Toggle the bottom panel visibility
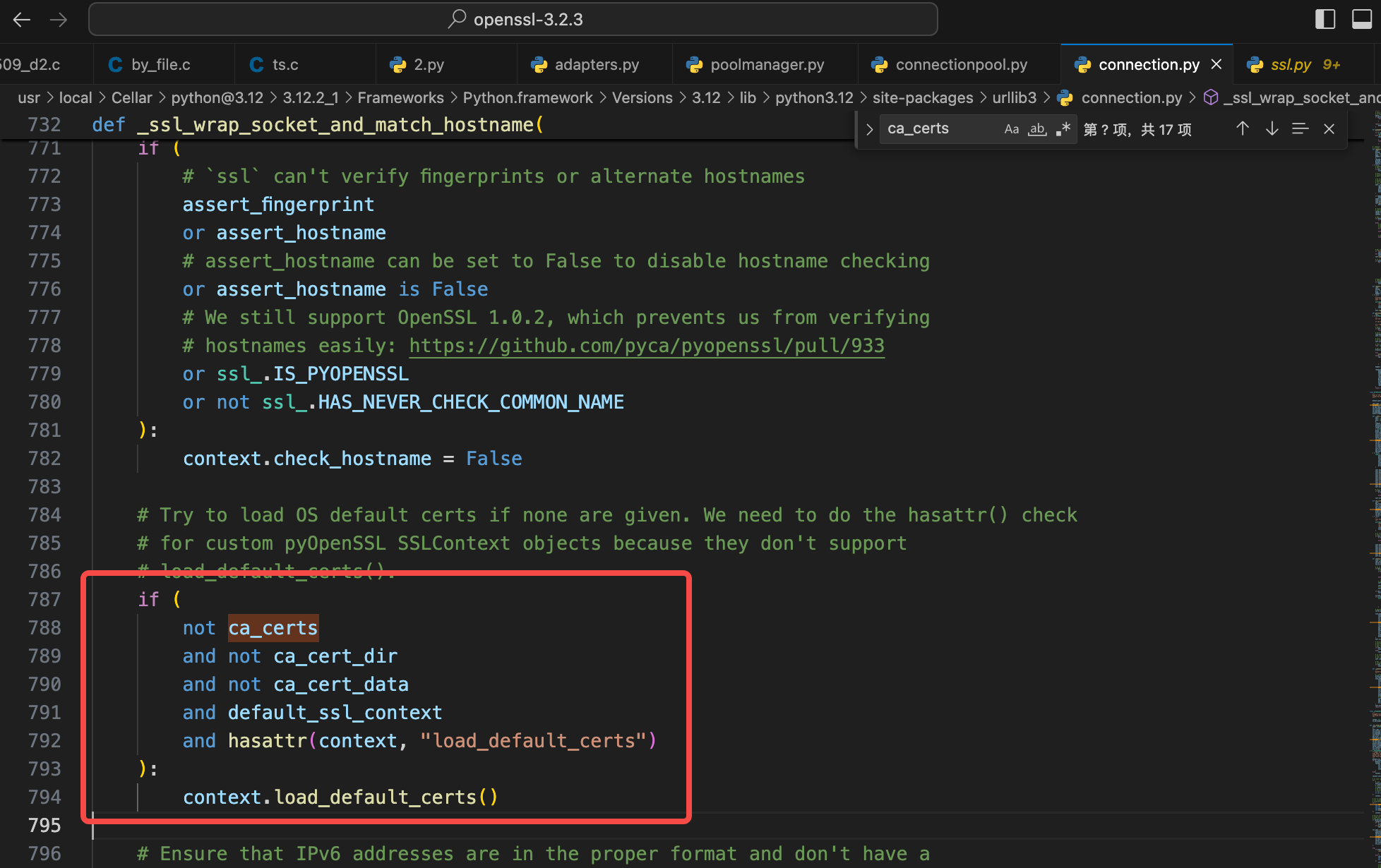This screenshot has height=868, width=1381. pyautogui.click(x=1363, y=19)
